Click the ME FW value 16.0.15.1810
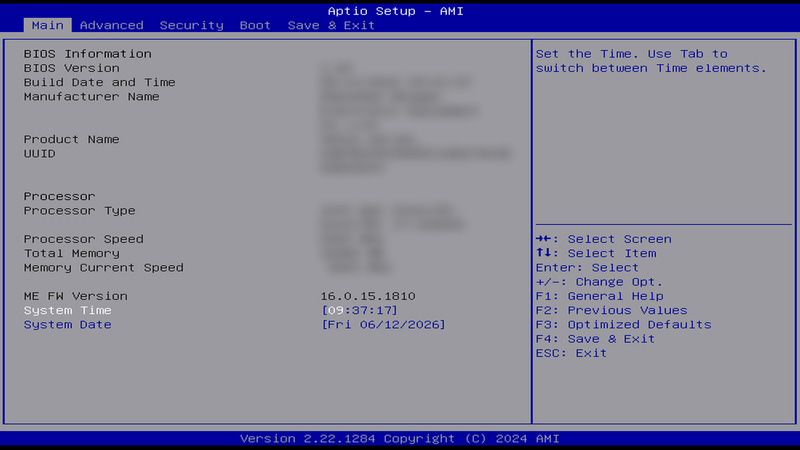This screenshot has height=450, width=800. 368,296
